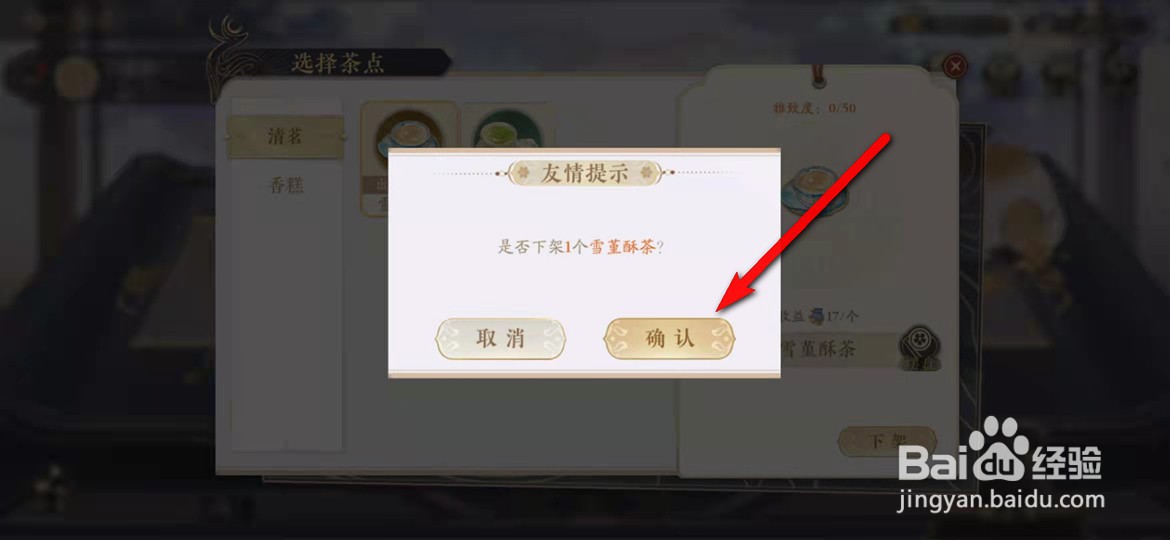The image size is (1170, 540).
Task: Tap the 下架 button in detail panel
Action: click(x=886, y=442)
